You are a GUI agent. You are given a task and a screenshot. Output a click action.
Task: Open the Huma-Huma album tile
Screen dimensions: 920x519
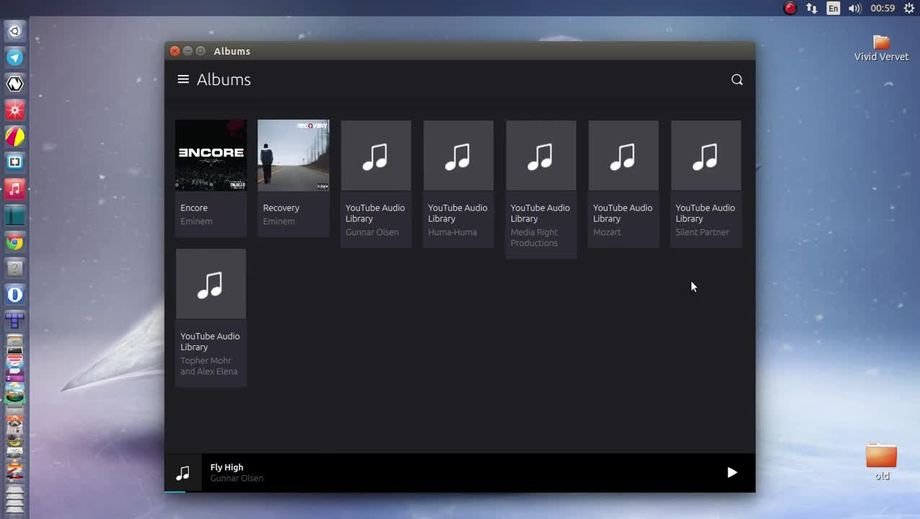pyautogui.click(x=458, y=156)
